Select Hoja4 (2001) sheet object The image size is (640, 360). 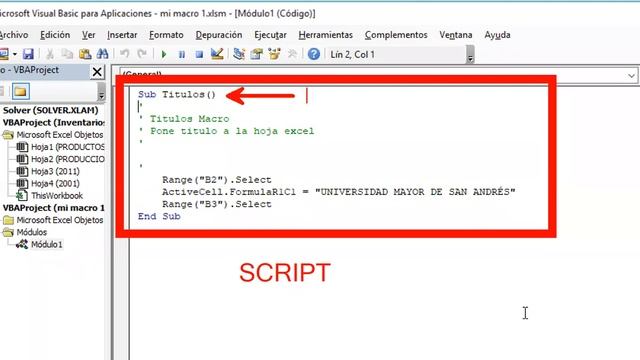point(48,184)
